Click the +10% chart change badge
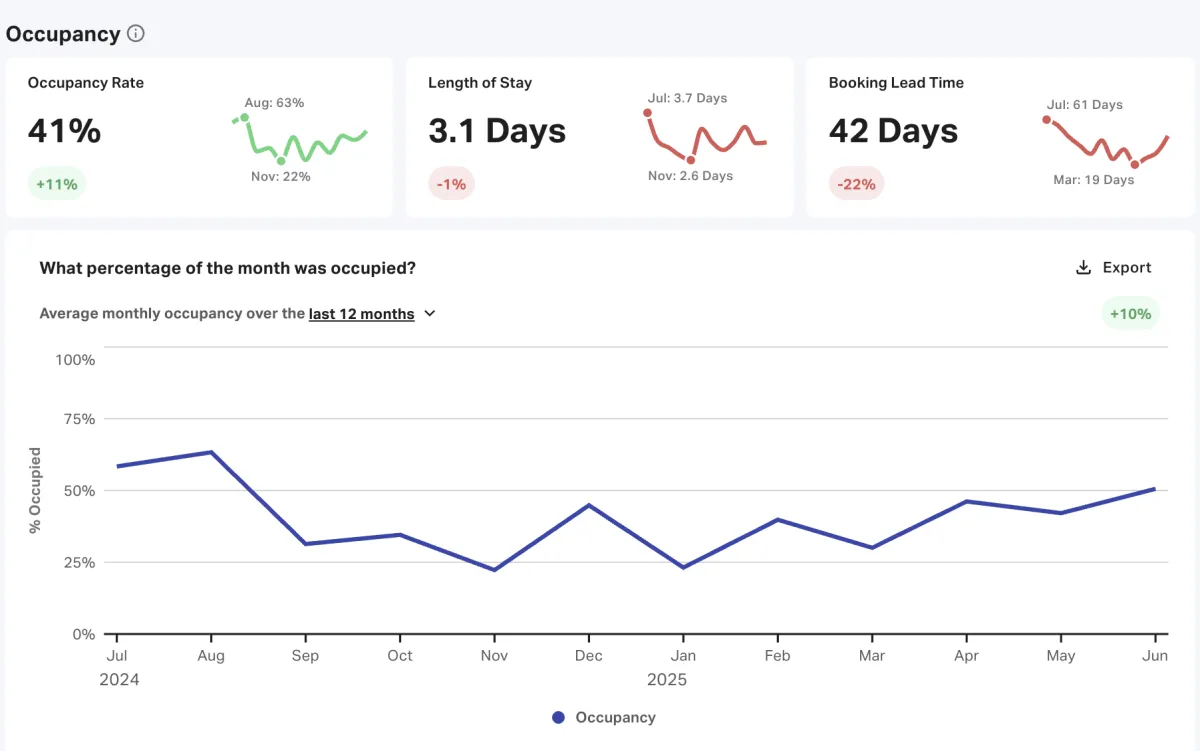1200x751 pixels. (x=1130, y=314)
